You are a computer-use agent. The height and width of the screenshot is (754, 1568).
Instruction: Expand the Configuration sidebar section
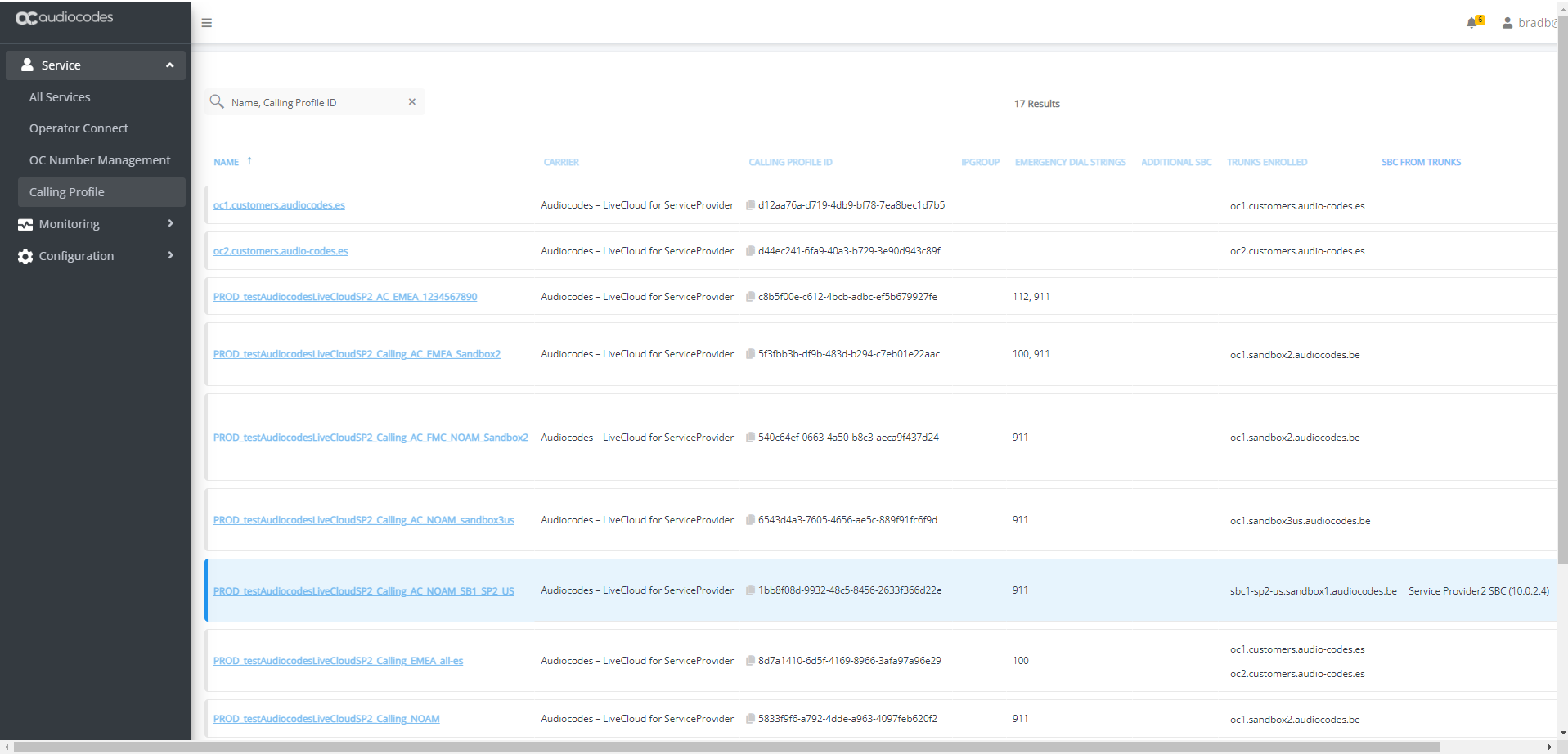169,256
